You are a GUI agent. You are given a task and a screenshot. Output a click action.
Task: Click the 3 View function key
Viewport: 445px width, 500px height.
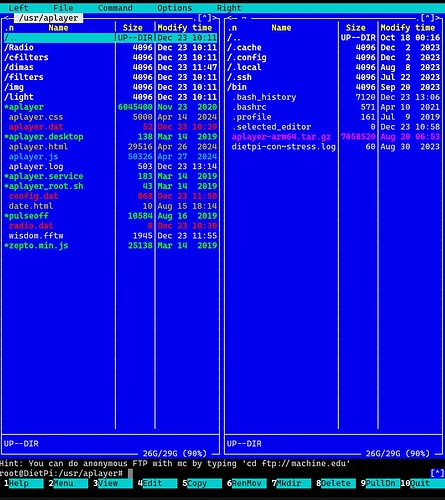coord(113,483)
